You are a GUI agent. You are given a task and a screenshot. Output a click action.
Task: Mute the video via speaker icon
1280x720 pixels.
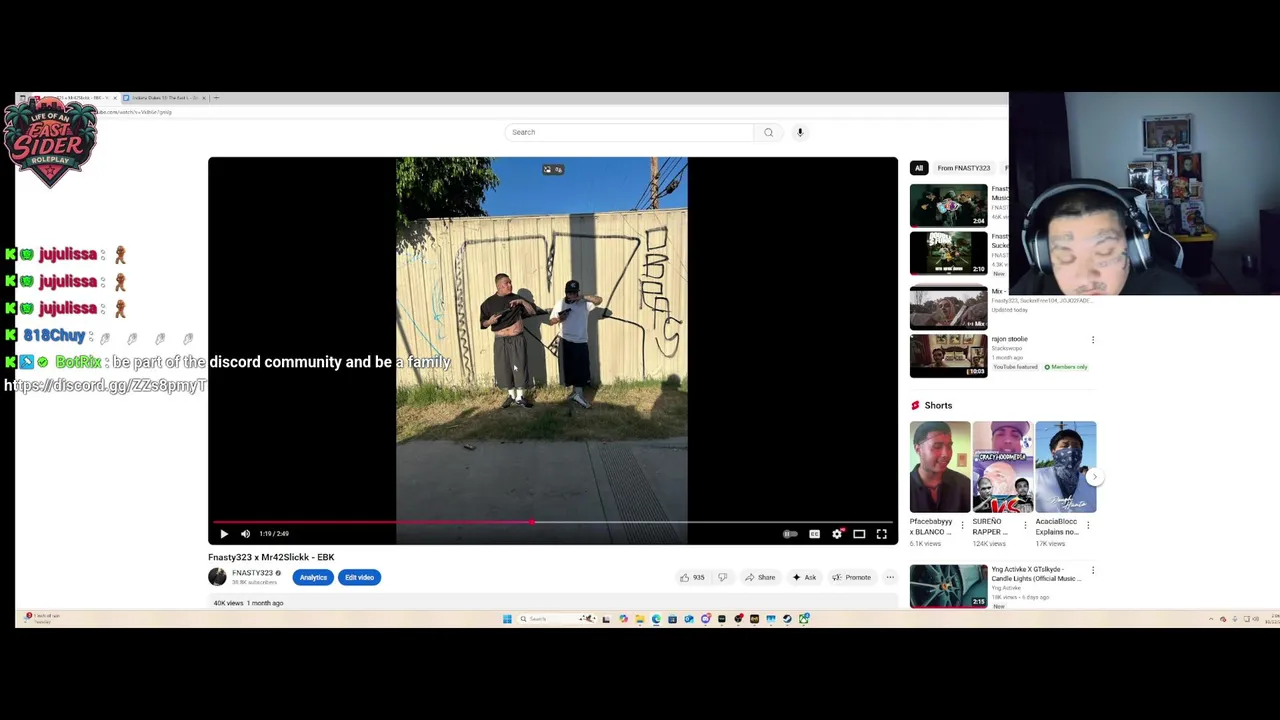[x=245, y=534]
